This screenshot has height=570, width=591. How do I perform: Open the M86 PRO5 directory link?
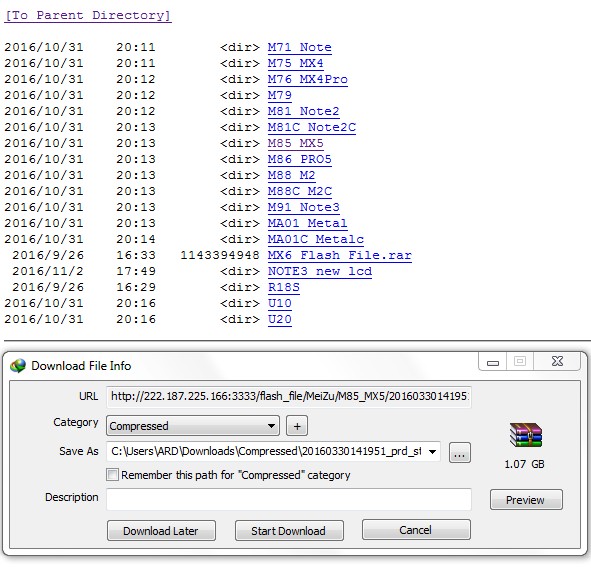pyautogui.click(x=300, y=159)
